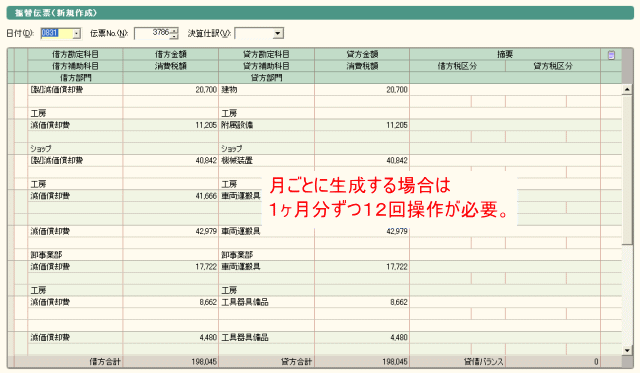Screen dimensions: 640x373
Task: Click the memo icon in table header corner
Action: pos(611,55)
